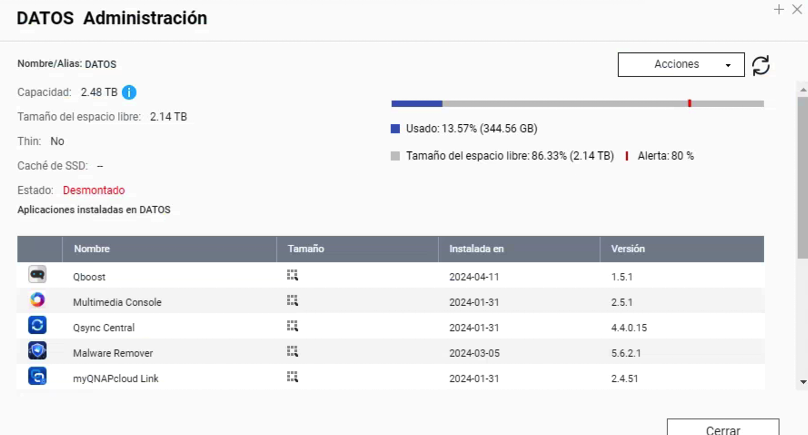Refresh the volume information
This screenshot has height=435, width=808.
pos(761,65)
